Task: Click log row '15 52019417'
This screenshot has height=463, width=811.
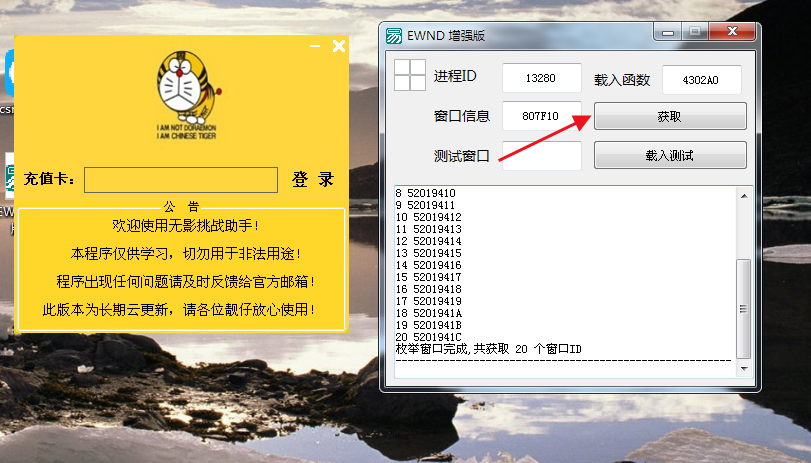Action: coord(428,277)
